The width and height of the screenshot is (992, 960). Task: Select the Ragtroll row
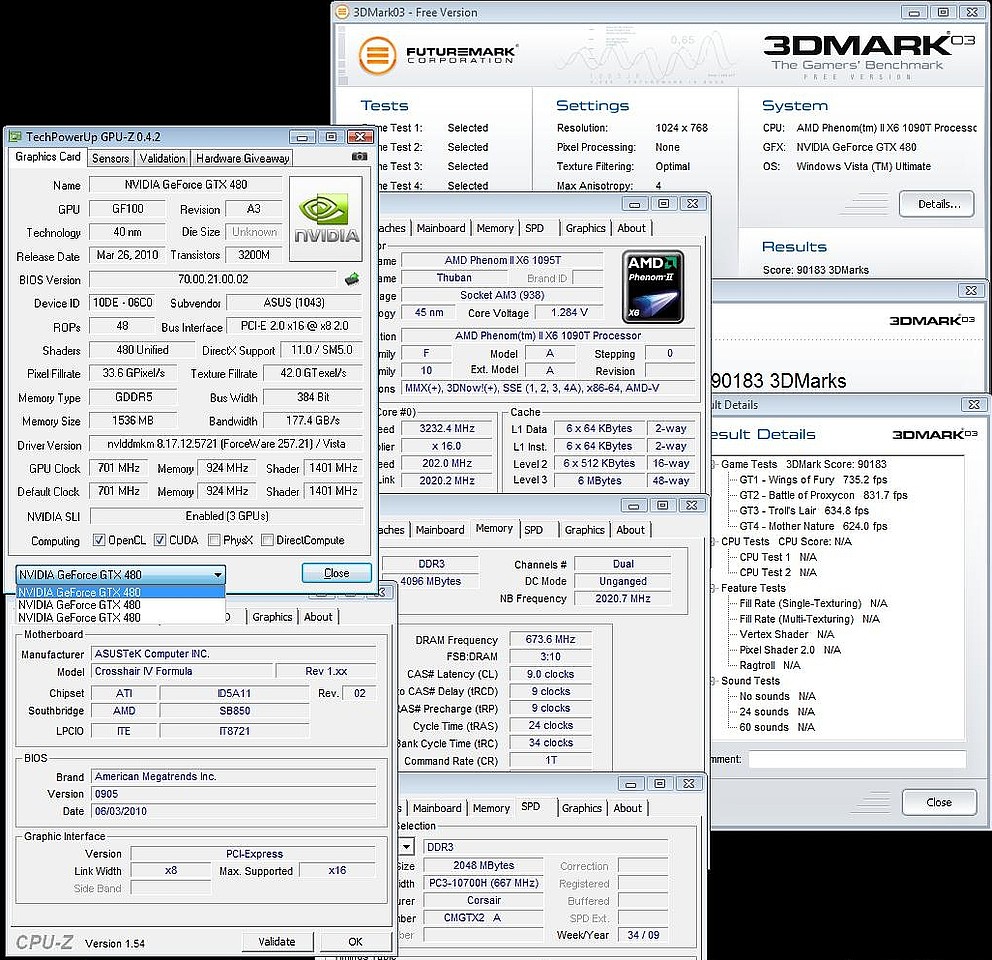click(x=769, y=666)
